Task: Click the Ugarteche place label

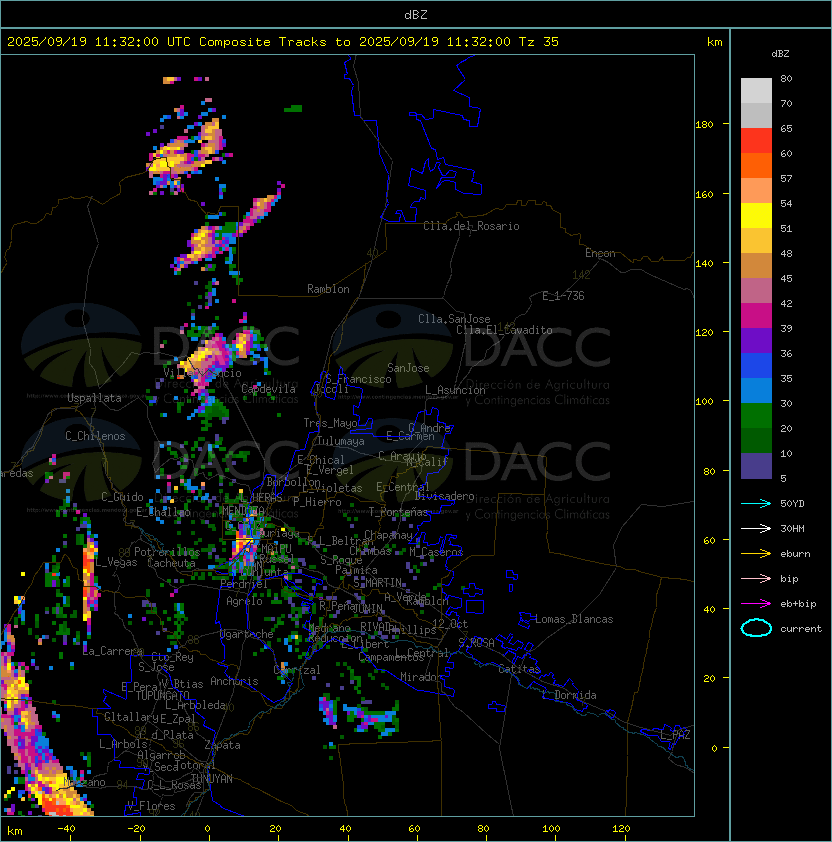Action: tap(247, 634)
